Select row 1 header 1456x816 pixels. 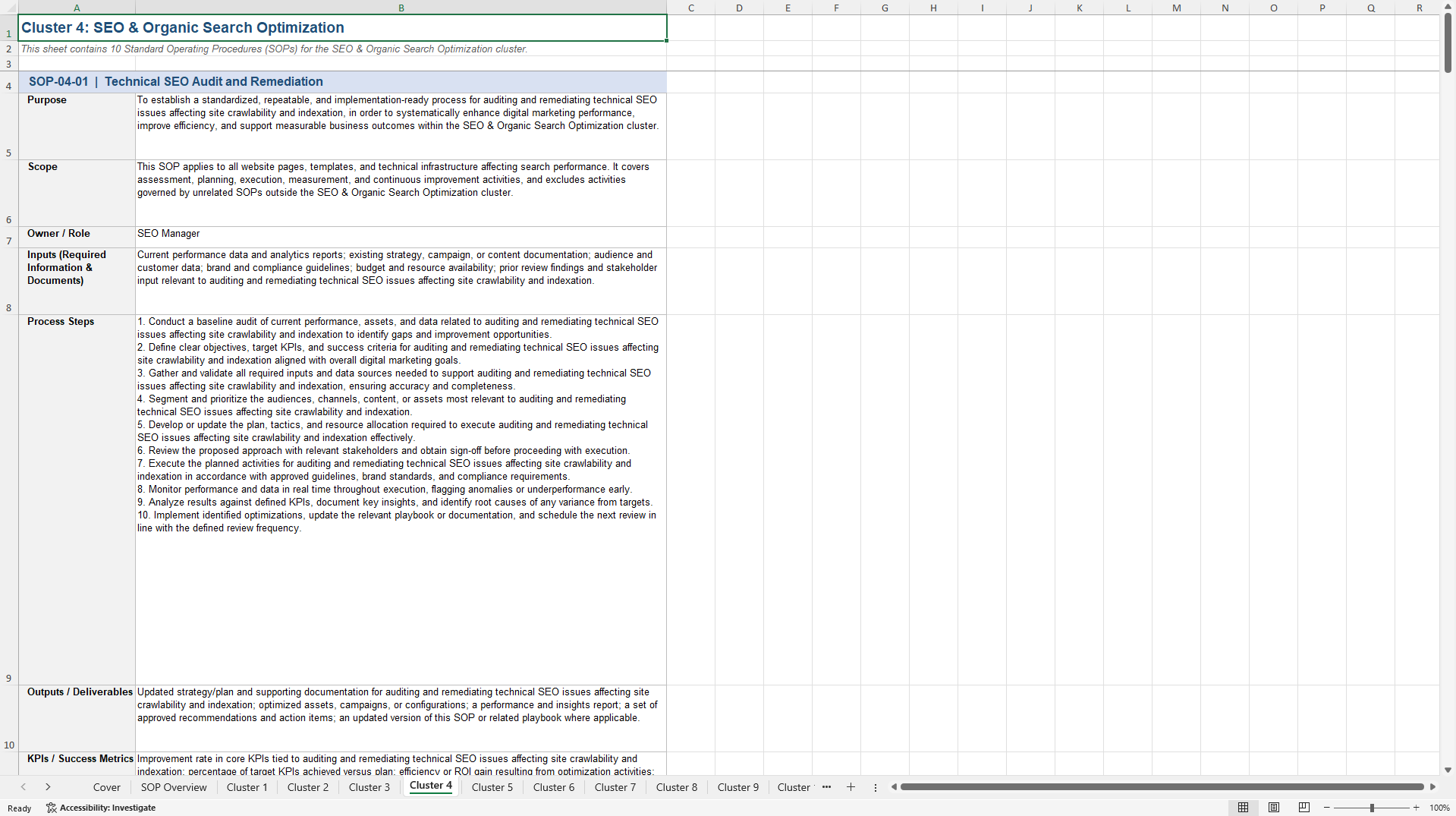tap(9, 28)
